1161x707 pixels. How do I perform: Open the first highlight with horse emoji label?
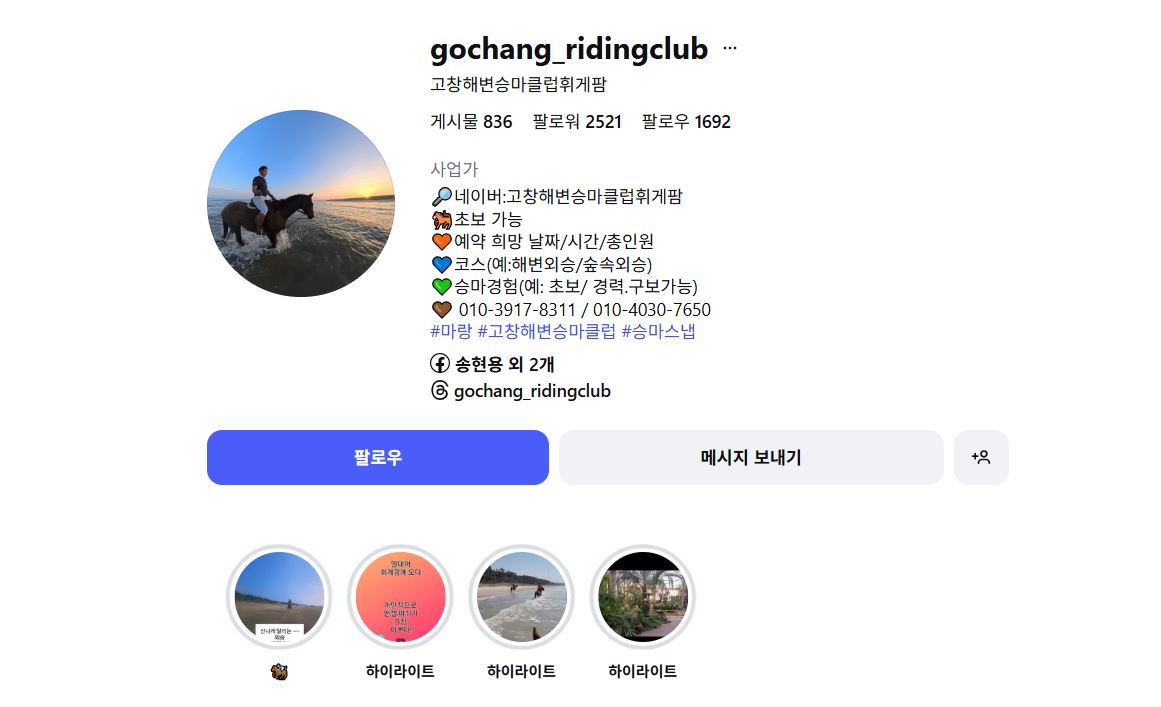tap(279, 597)
